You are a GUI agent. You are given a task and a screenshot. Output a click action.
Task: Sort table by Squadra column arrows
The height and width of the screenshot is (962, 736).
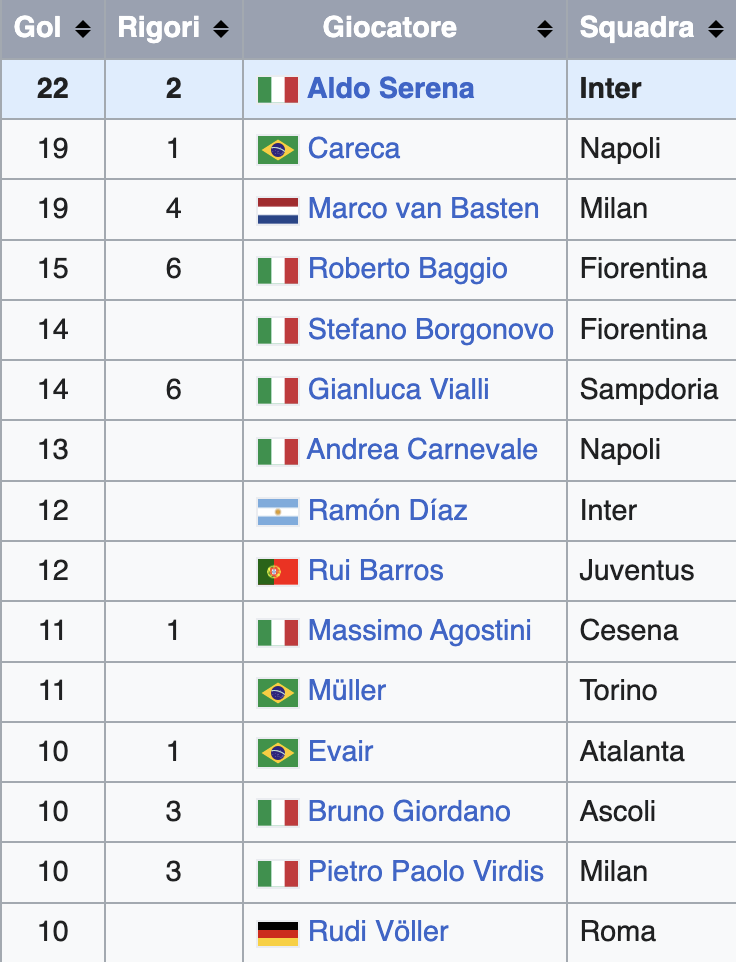pos(716,29)
